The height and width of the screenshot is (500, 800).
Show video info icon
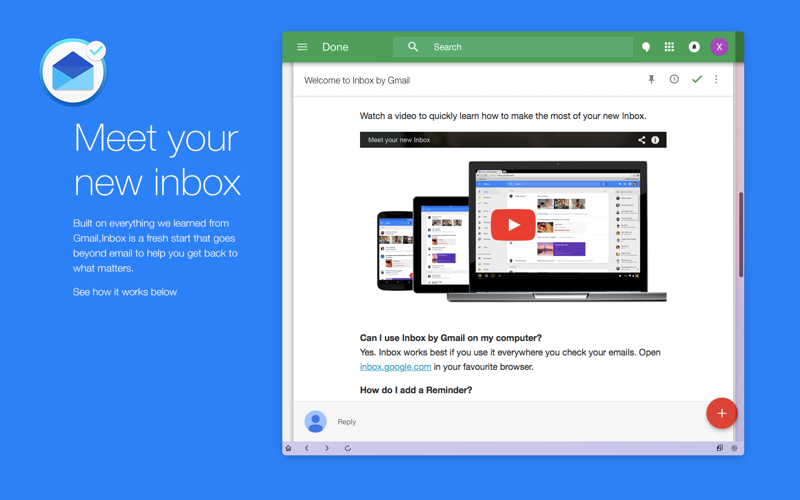click(x=655, y=140)
